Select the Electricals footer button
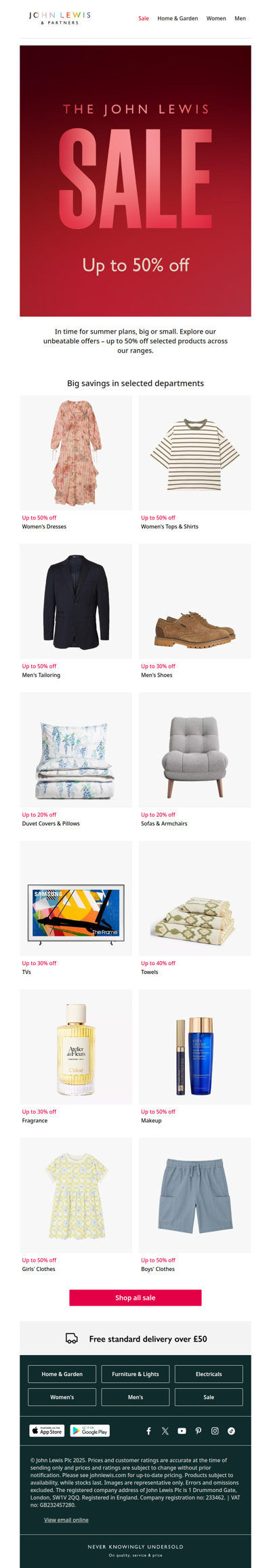This screenshot has width=271, height=1568. tap(209, 1374)
